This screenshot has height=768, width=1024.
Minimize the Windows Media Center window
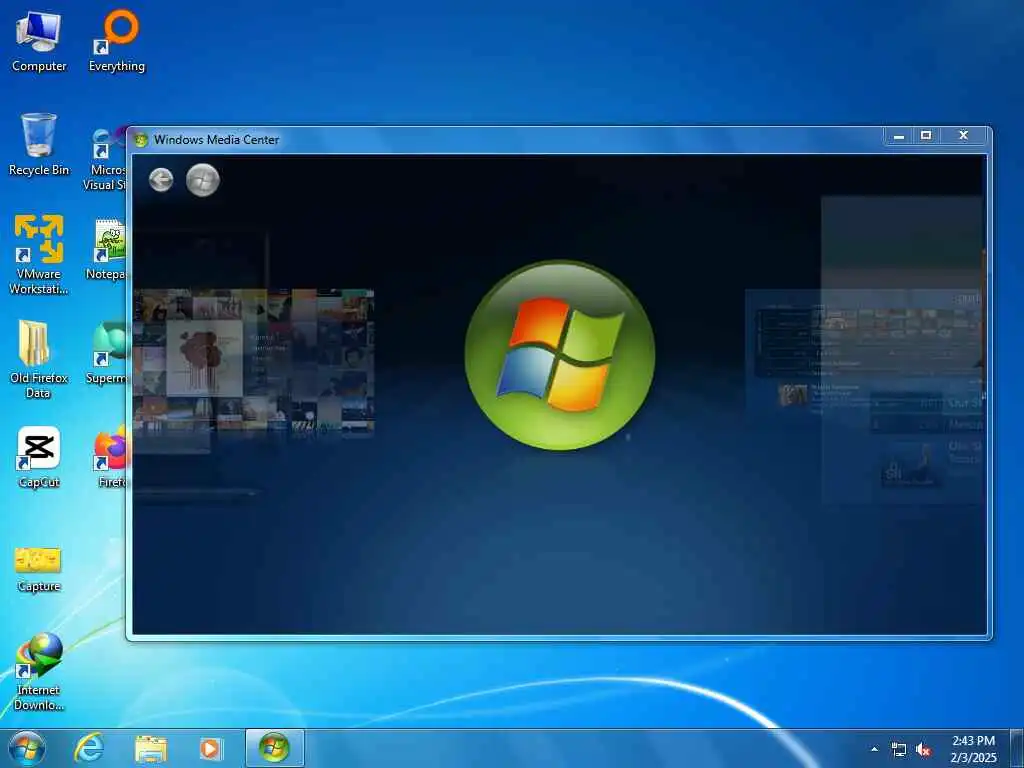(x=899, y=136)
